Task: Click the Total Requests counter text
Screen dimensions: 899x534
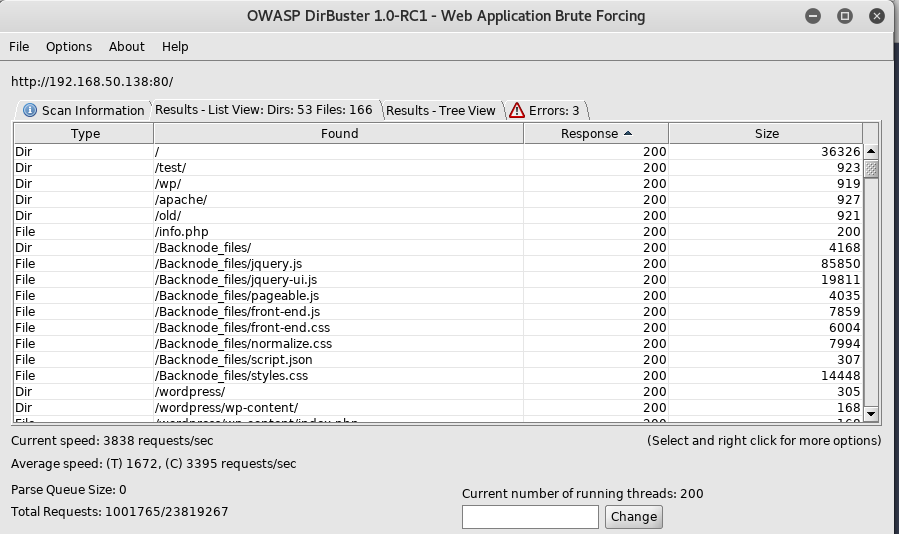Action: 119,512
